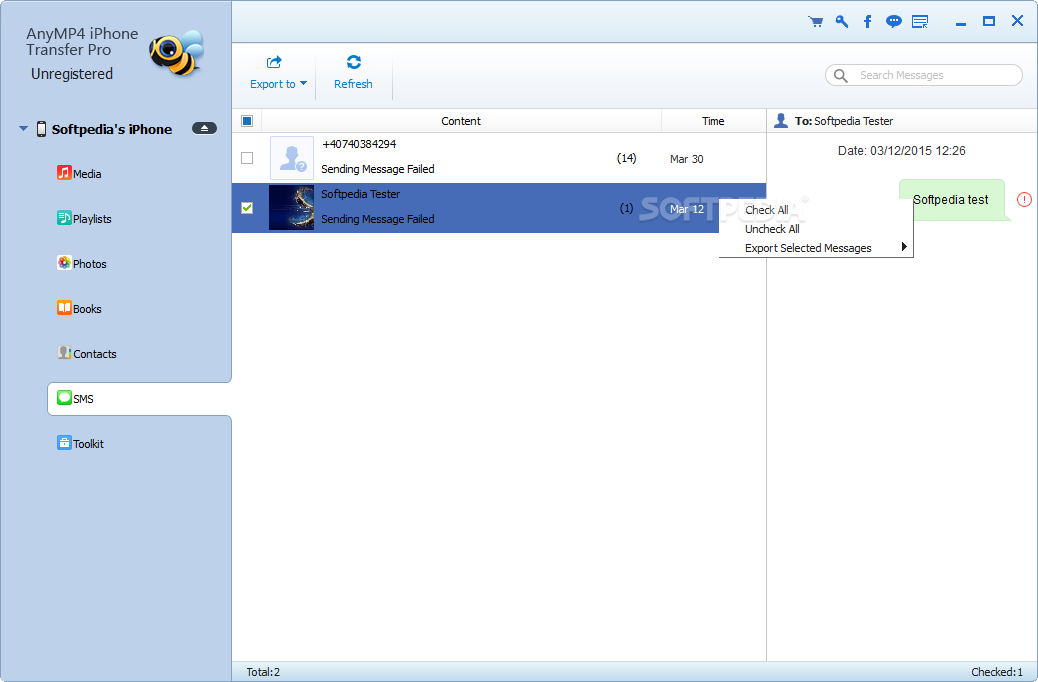Click the Mar 12 time cell
This screenshot has height=682, width=1038.
(686, 209)
